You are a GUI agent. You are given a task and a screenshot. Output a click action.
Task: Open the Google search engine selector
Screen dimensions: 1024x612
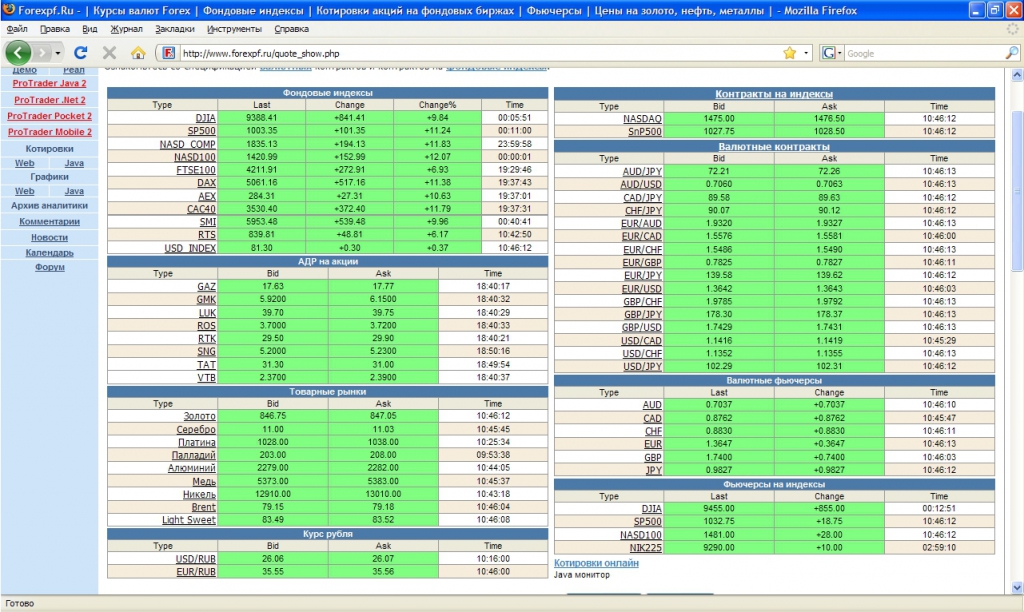pyautogui.click(x=832, y=53)
